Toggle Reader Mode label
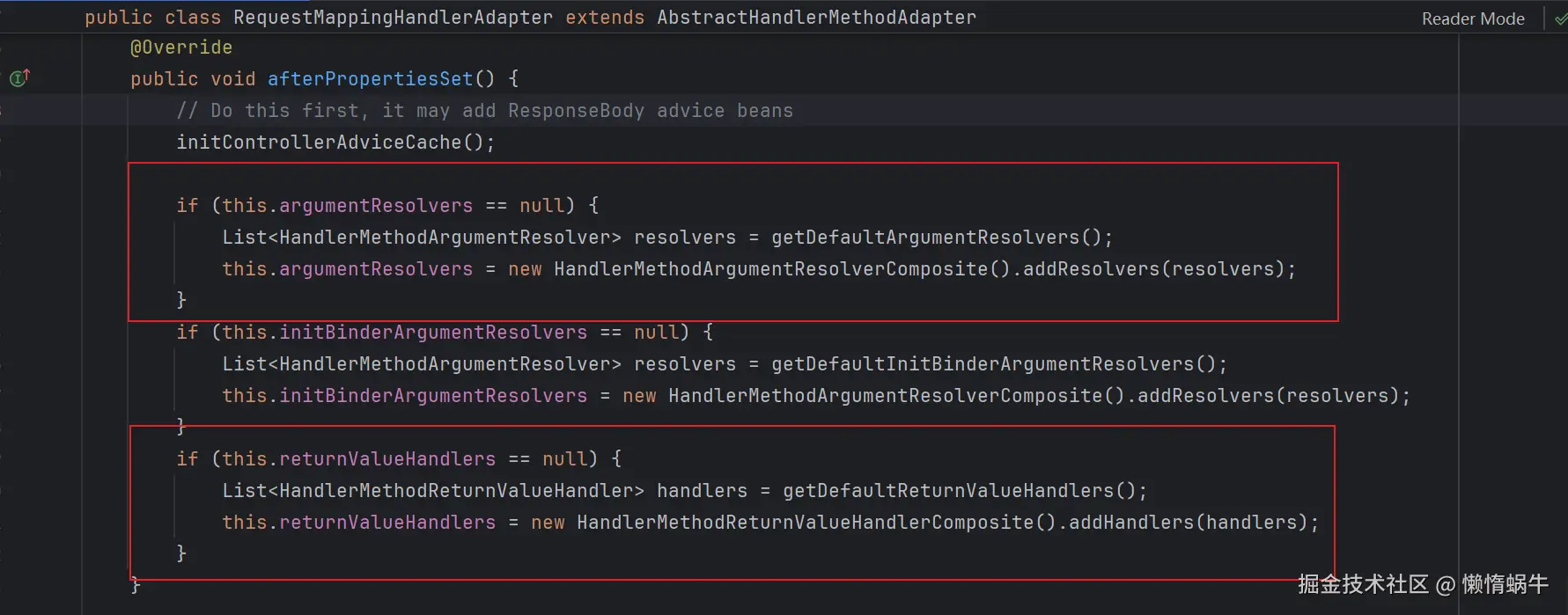 (1473, 18)
